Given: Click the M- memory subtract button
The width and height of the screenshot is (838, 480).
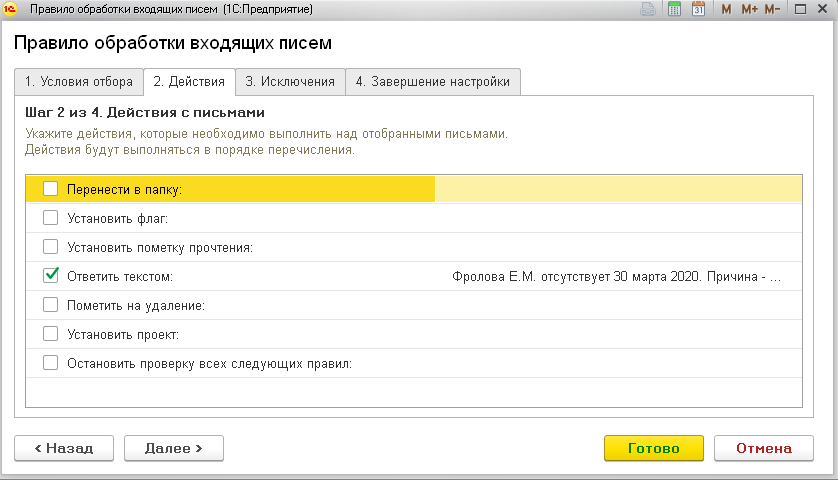Looking at the screenshot, I should (x=772, y=9).
